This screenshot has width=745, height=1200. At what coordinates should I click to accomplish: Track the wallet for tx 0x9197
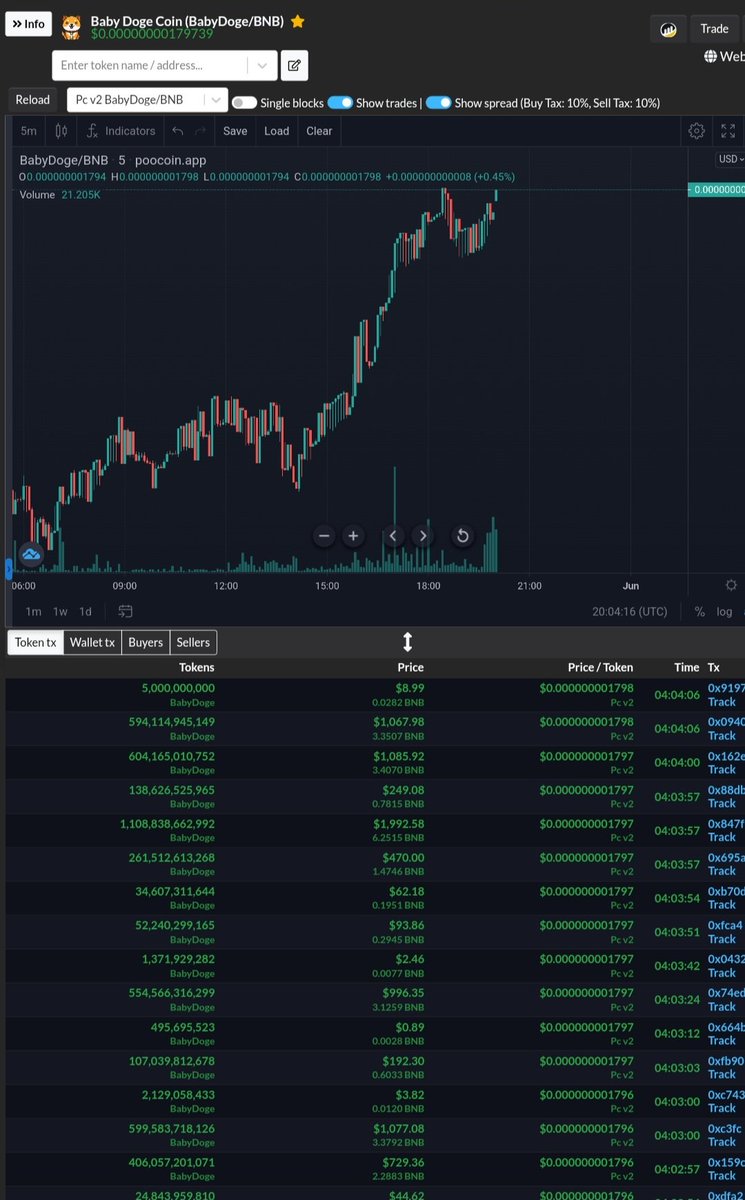(722, 702)
